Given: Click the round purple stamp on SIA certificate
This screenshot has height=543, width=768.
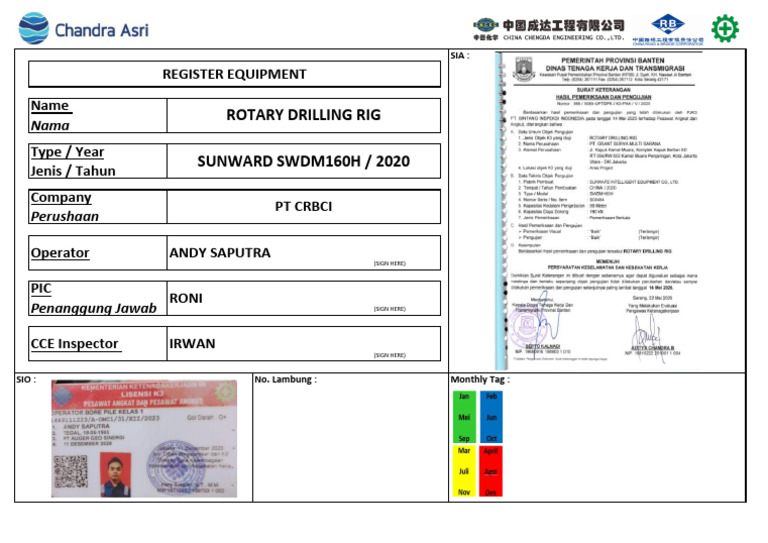Looking at the screenshot, I should point(527,328).
